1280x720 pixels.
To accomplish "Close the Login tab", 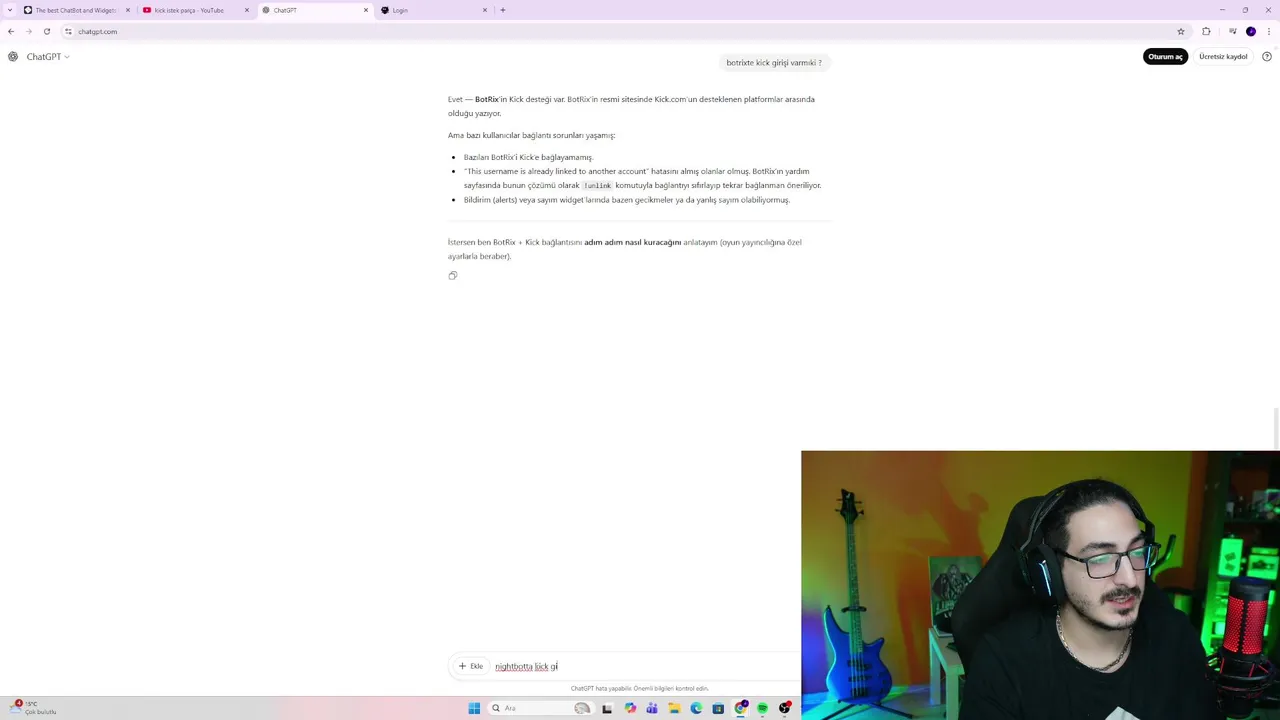I will [x=485, y=10].
